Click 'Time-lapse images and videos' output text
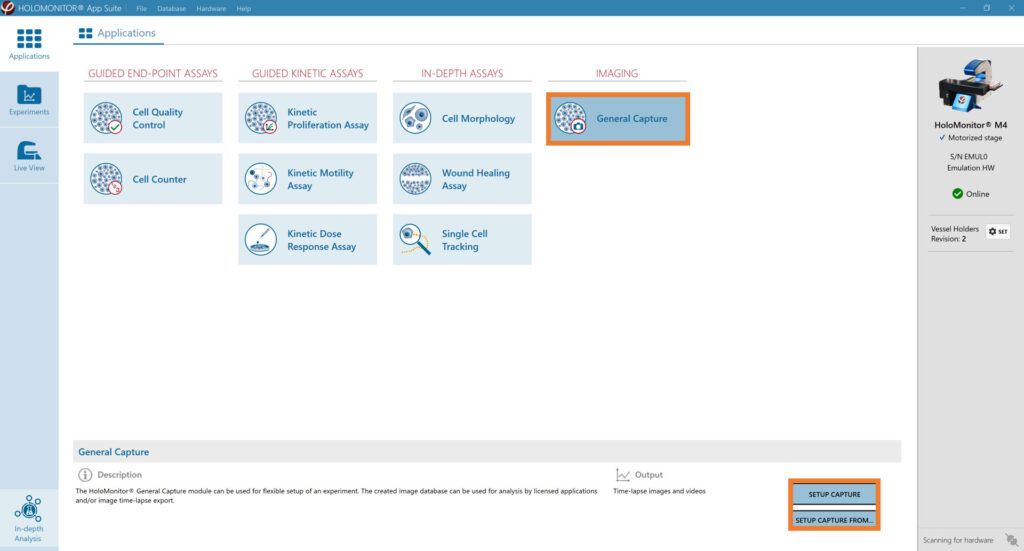1024x551 pixels. tap(659, 491)
